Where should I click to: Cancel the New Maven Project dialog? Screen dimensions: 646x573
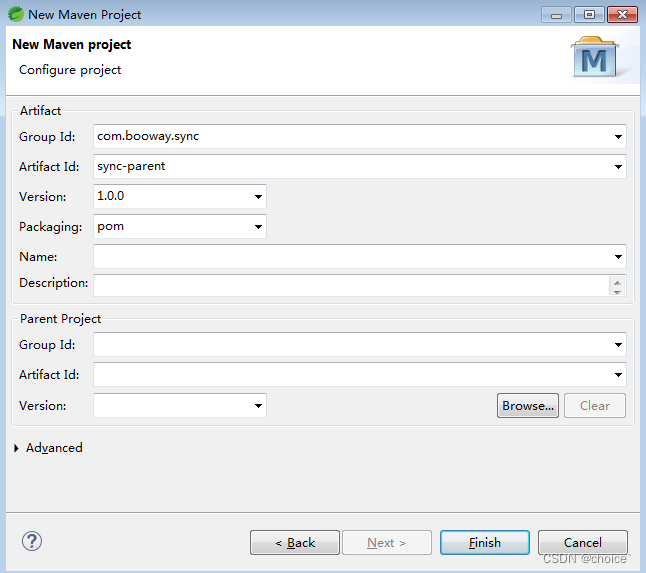[583, 543]
